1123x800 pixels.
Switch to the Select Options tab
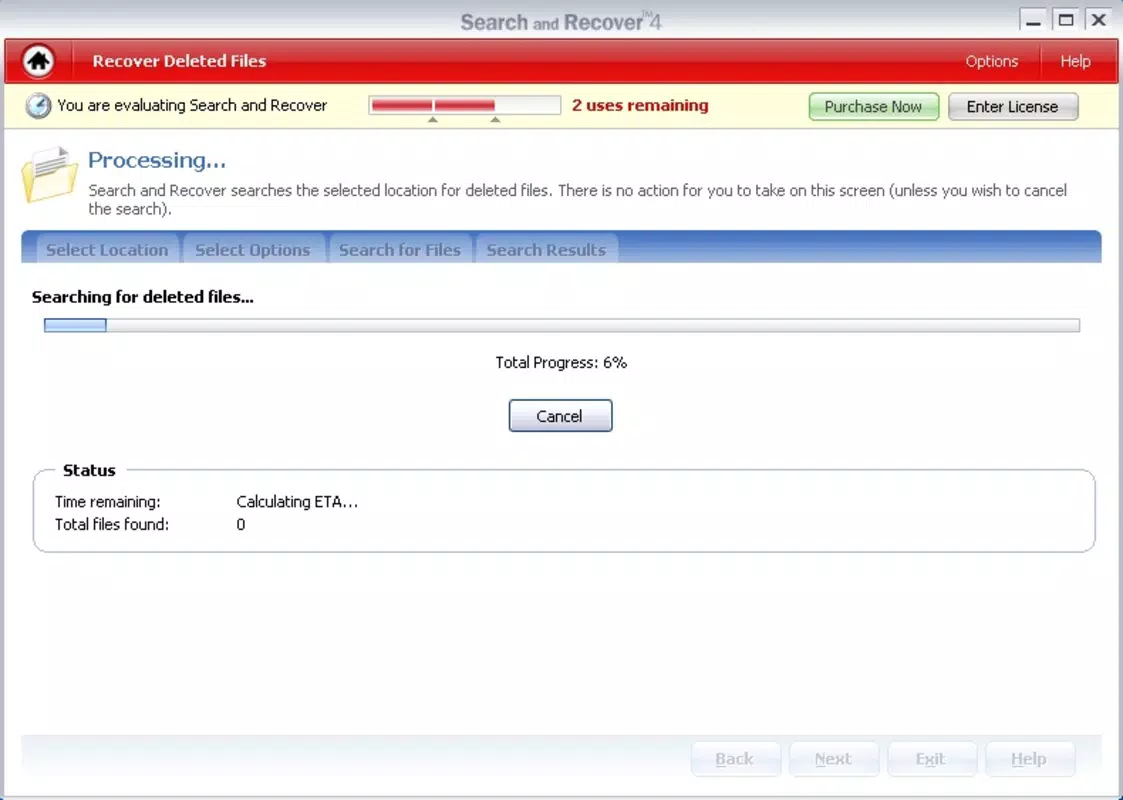(x=253, y=249)
